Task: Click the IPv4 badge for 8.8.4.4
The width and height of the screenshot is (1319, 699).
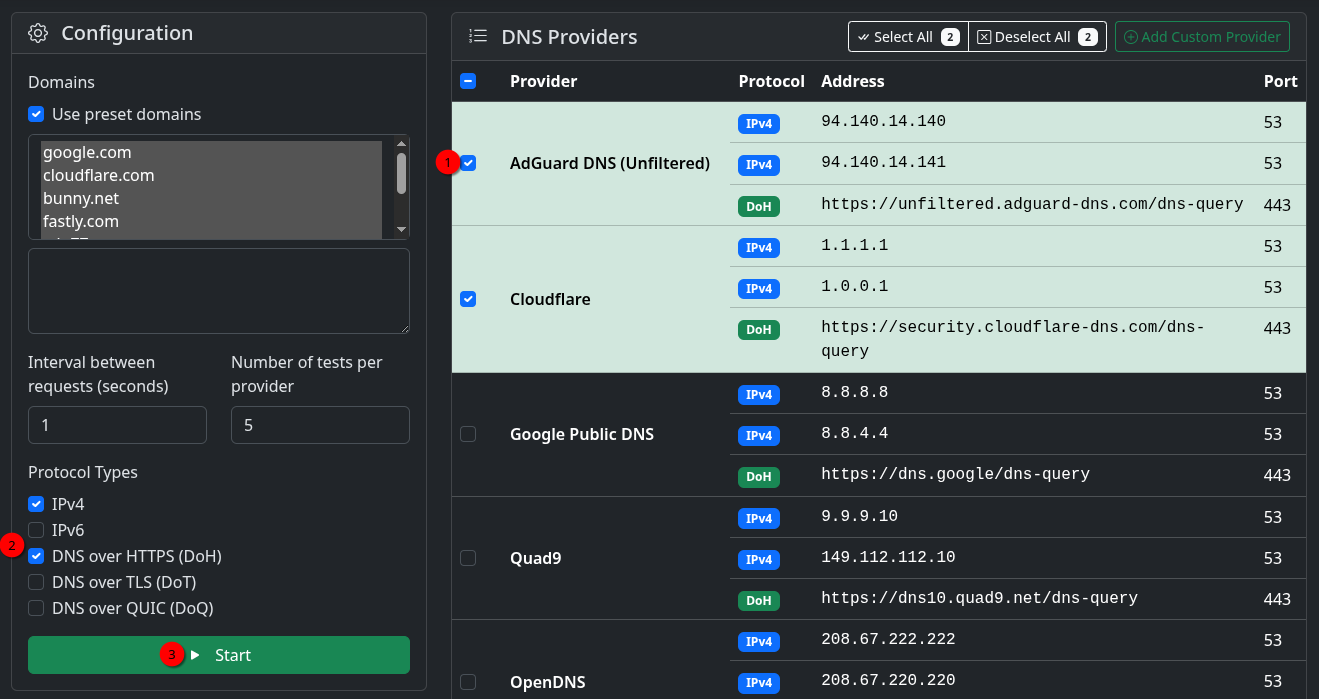Action: tap(759, 436)
